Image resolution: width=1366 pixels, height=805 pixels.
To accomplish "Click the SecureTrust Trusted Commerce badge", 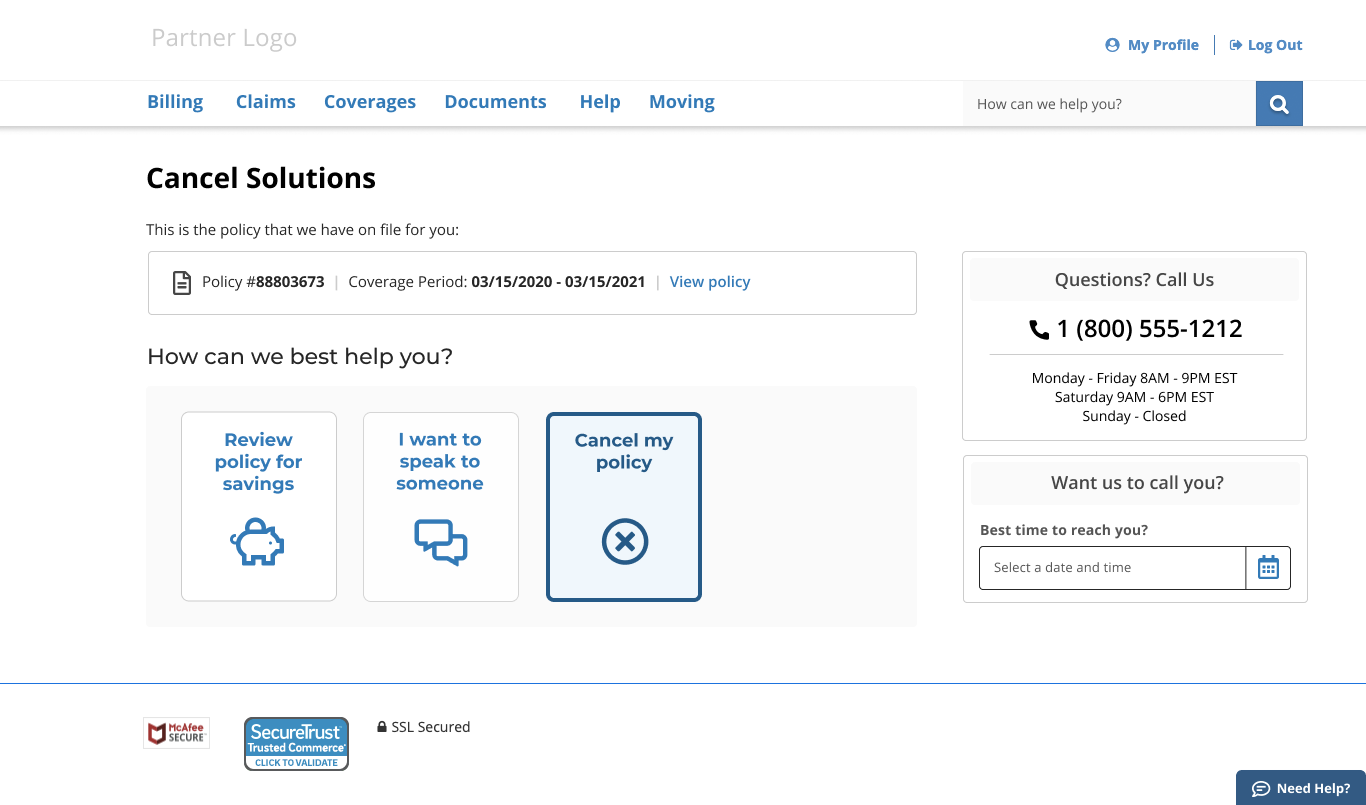I will click(297, 744).
